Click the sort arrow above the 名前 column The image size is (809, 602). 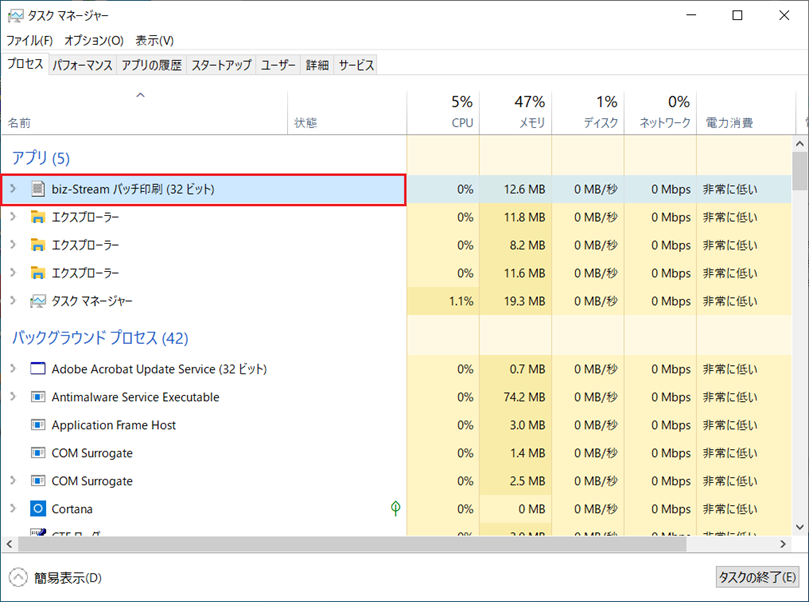pos(140,95)
